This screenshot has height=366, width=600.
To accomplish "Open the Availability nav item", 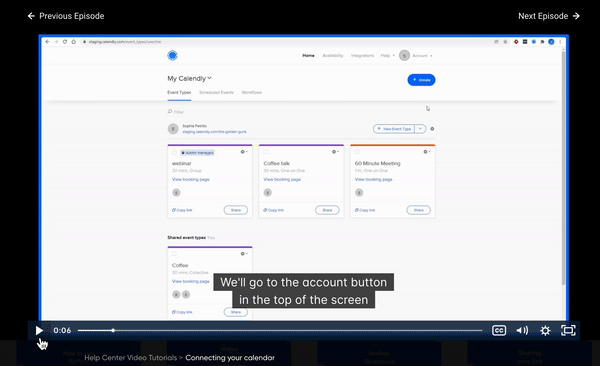I will point(333,56).
